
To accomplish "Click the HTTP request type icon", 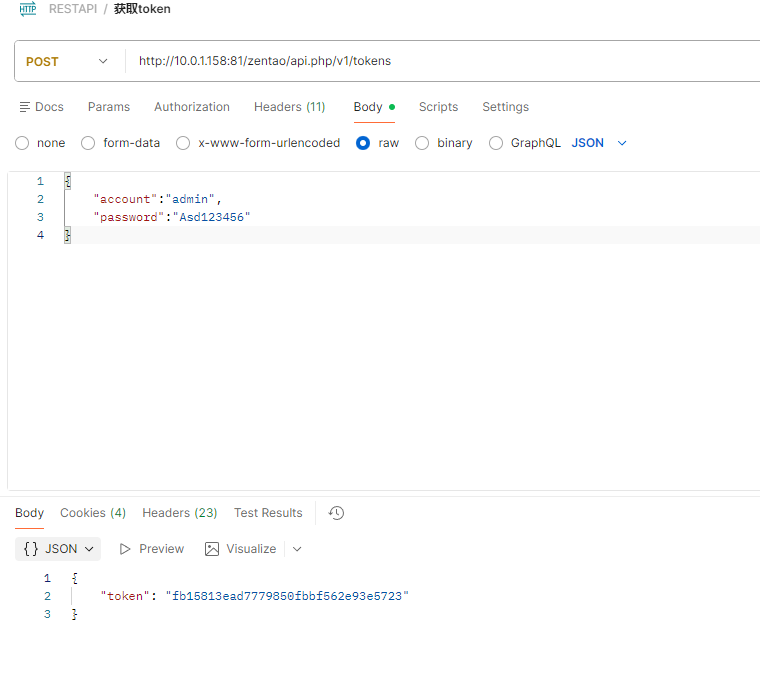I will pyautogui.click(x=28, y=9).
